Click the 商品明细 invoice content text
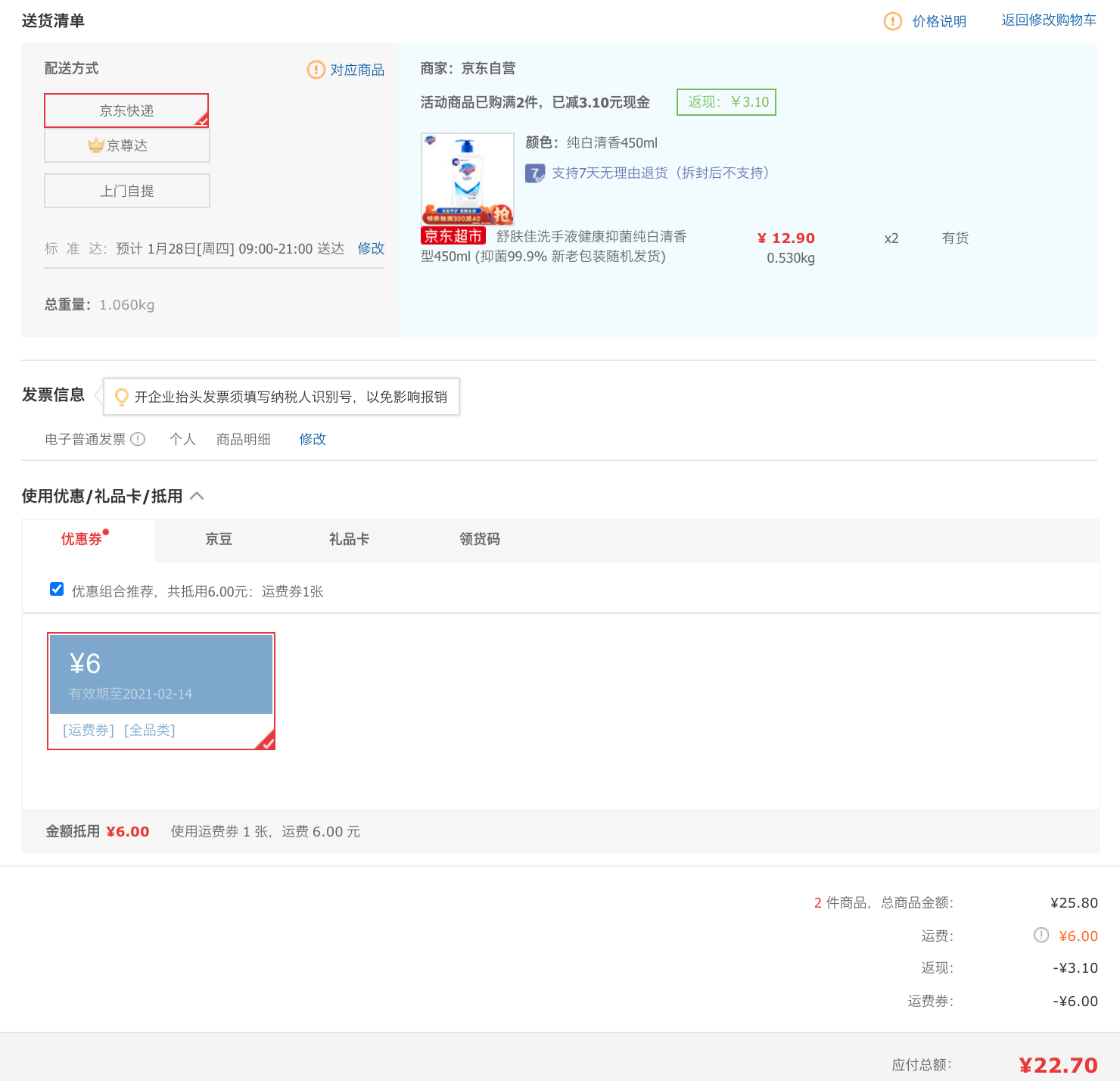This screenshot has height=1081, width=1120. click(x=244, y=439)
